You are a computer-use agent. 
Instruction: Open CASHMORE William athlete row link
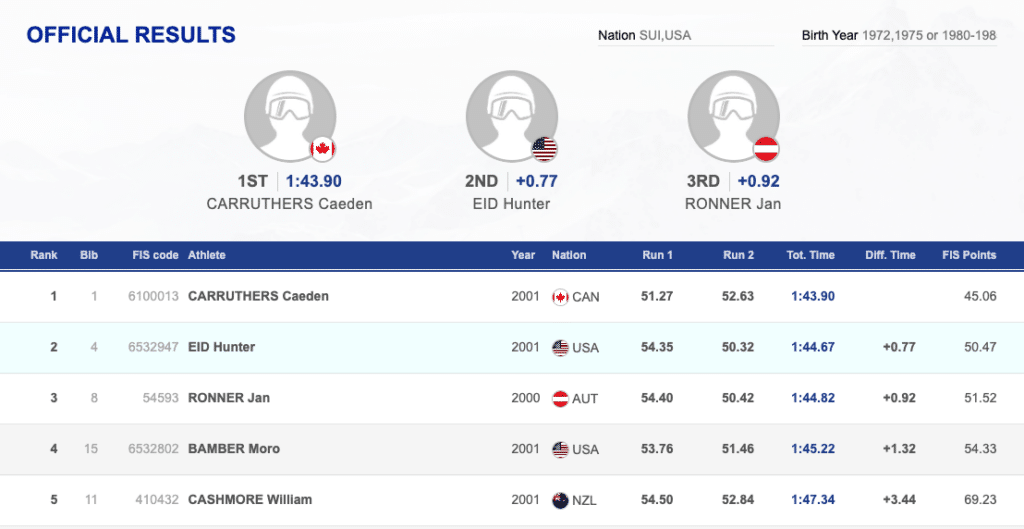point(250,499)
